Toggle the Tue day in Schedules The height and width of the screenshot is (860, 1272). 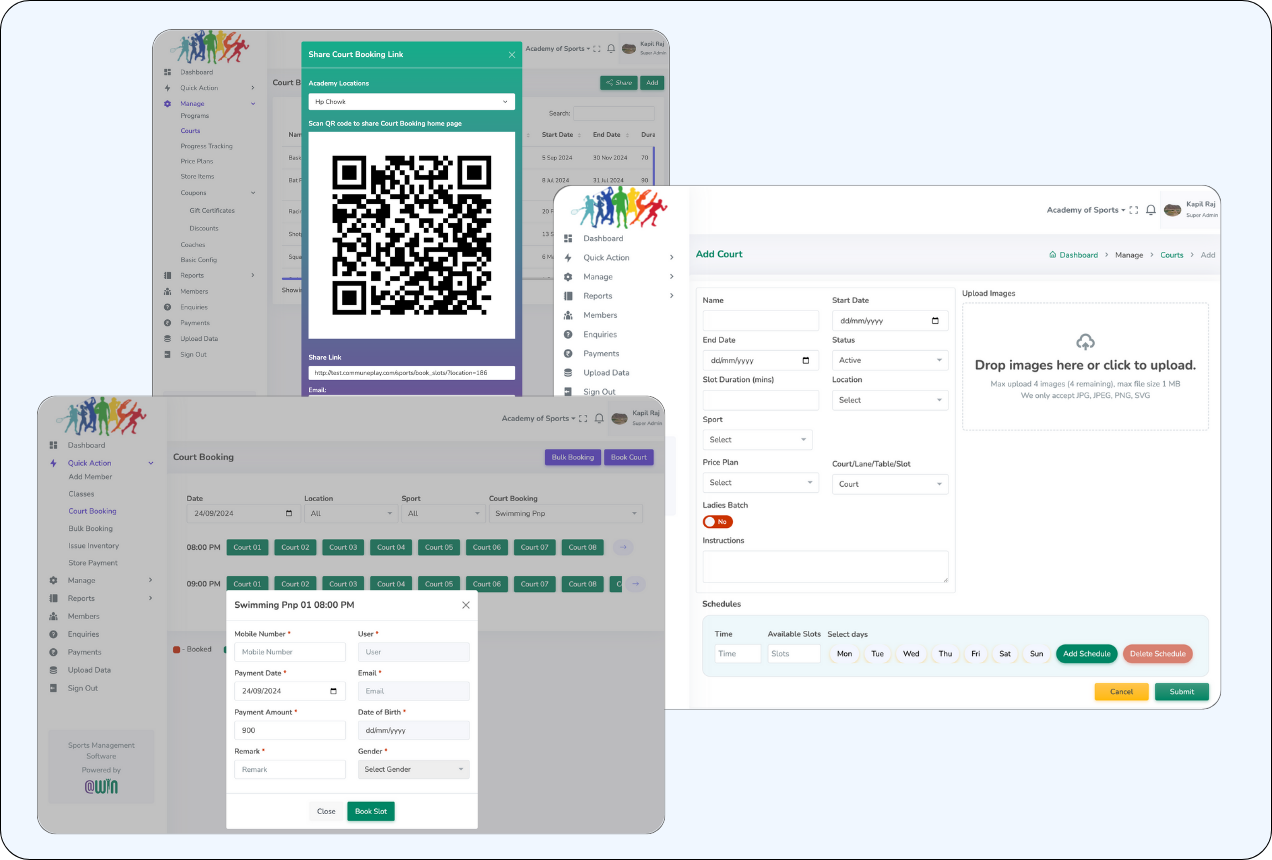click(877, 654)
